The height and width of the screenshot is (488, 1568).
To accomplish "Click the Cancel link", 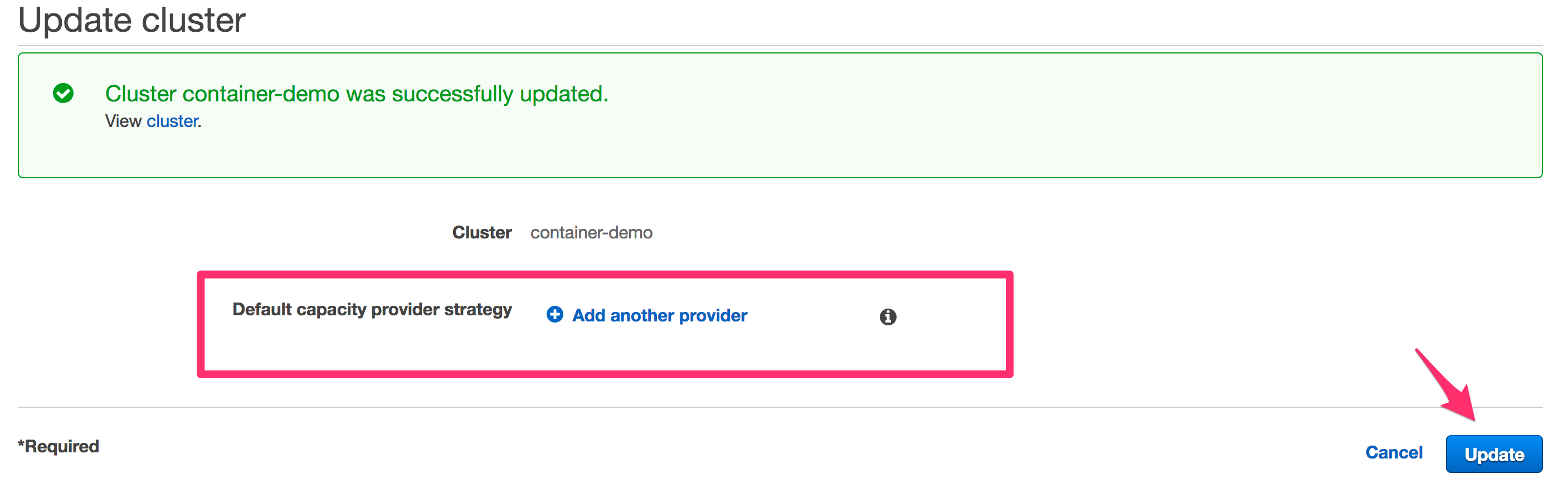I will 1393,452.
